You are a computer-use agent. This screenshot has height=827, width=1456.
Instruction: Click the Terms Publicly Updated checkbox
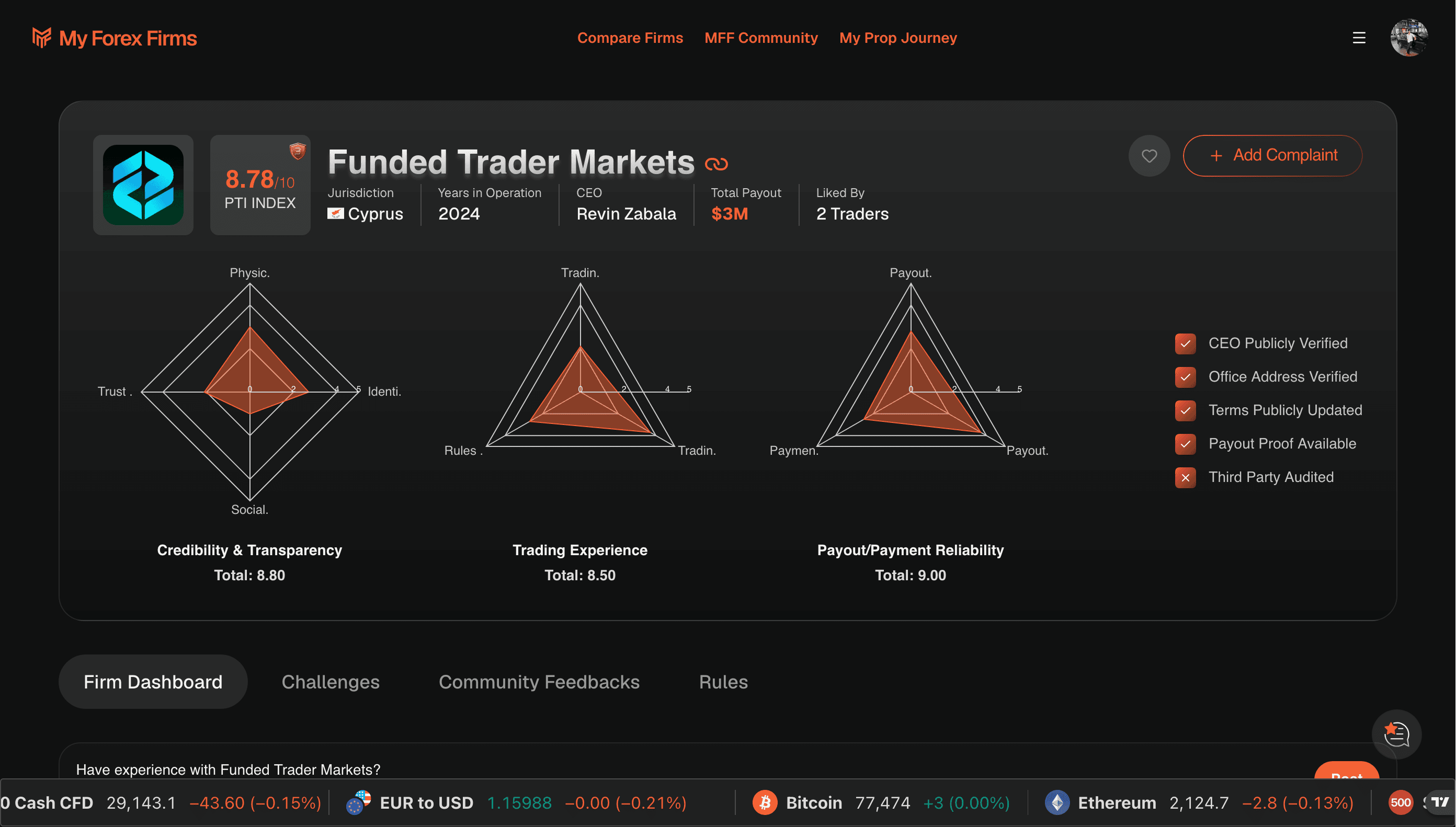pos(1186,411)
